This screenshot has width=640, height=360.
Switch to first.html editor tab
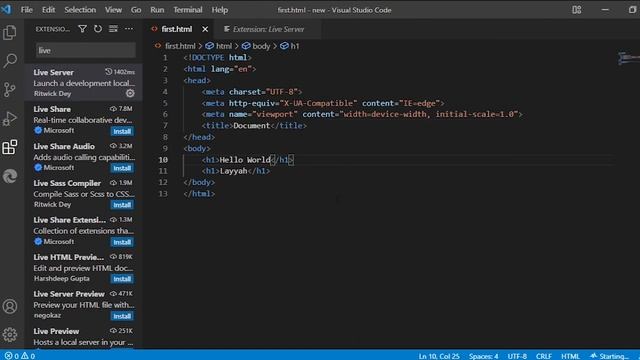(x=176, y=29)
